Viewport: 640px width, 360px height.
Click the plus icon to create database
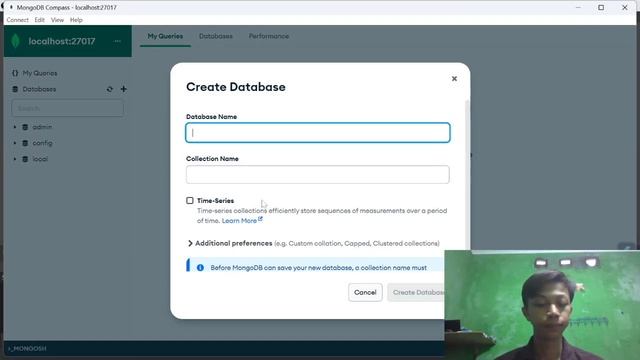pyautogui.click(x=124, y=89)
